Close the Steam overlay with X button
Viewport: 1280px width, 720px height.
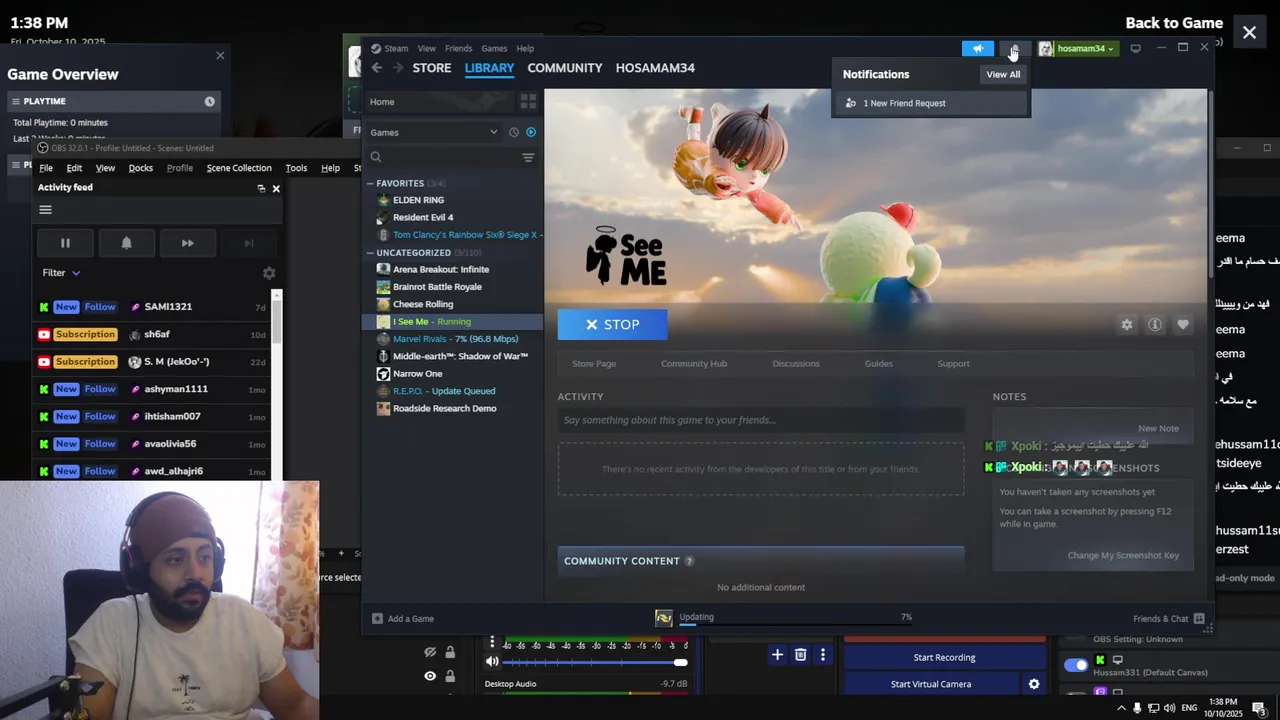tap(1249, 33)
